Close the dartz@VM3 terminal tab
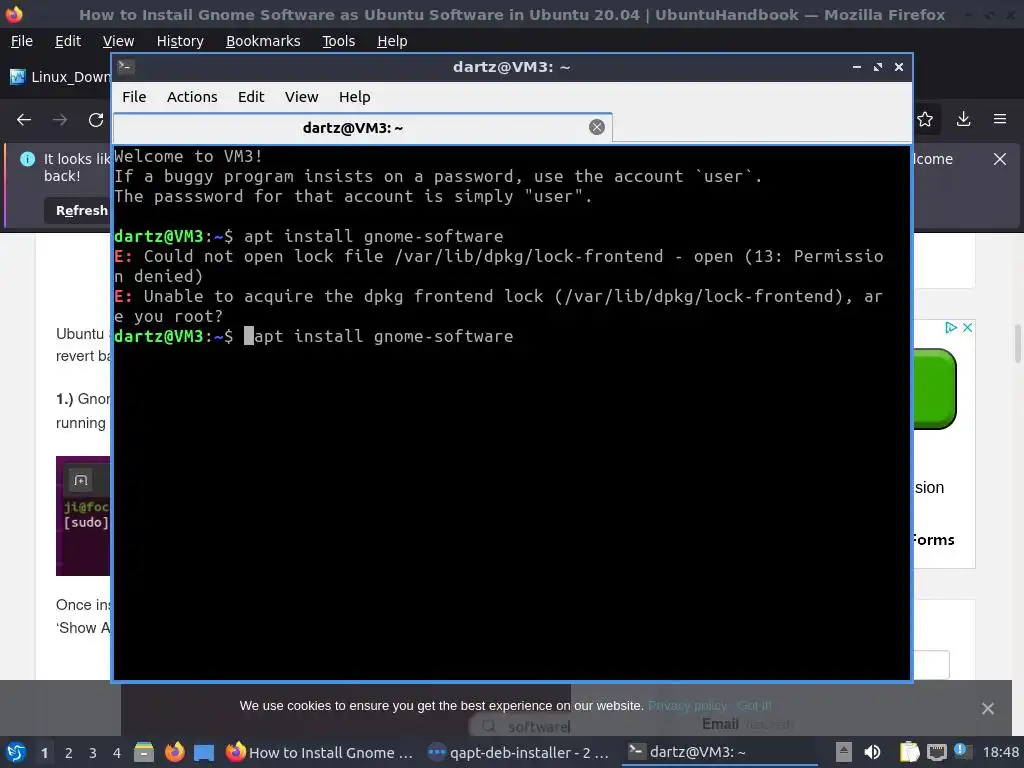 [x=596, y=127]
